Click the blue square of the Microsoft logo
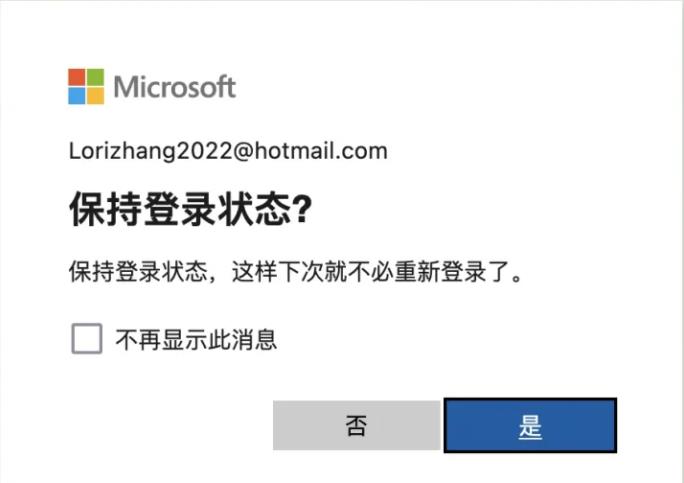This screenshot has width=684, height=483. click(77, 96)
